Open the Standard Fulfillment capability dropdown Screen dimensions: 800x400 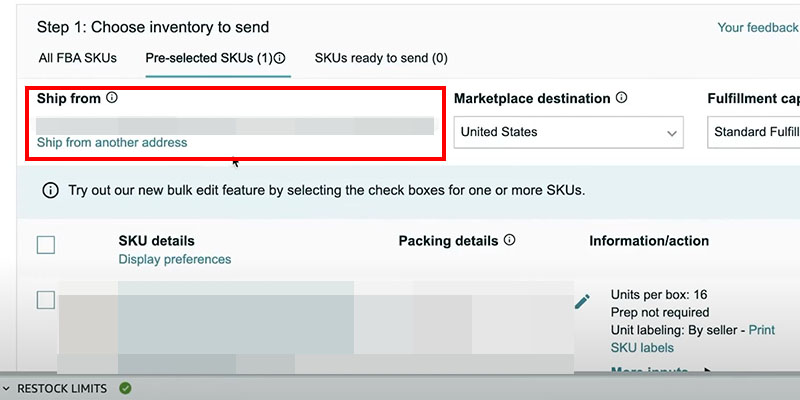[x=755, y=132]
